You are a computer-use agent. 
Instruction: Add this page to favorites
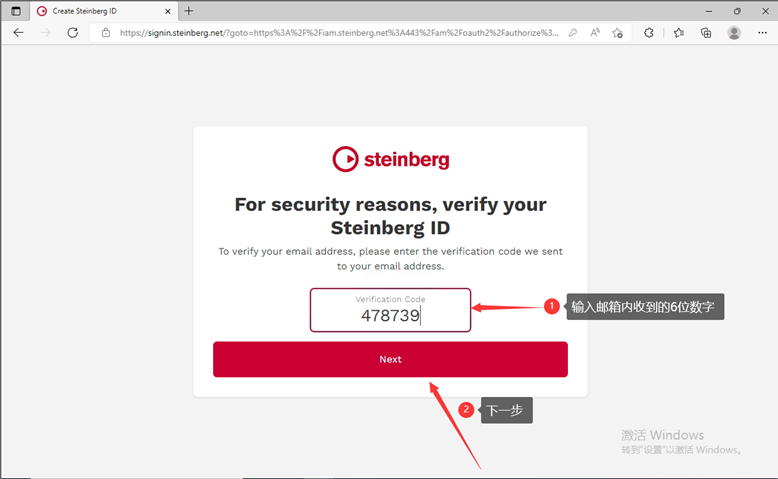tap(618, 32)
